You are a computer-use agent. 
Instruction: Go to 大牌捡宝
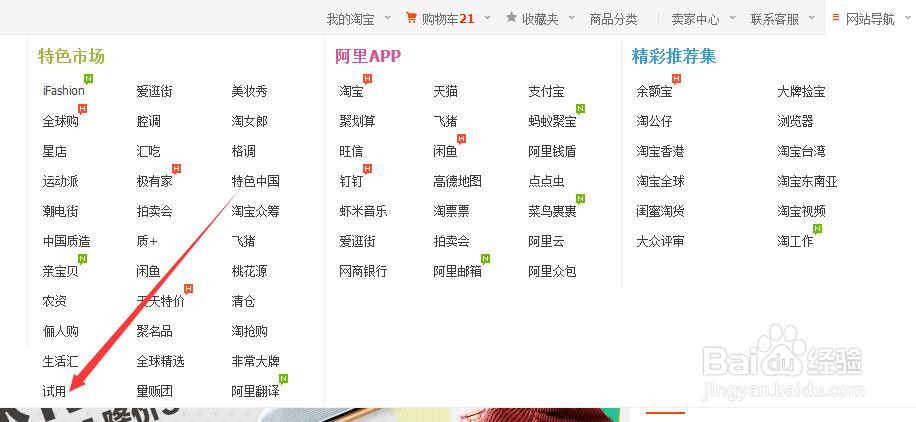click(x=802, y=91)
